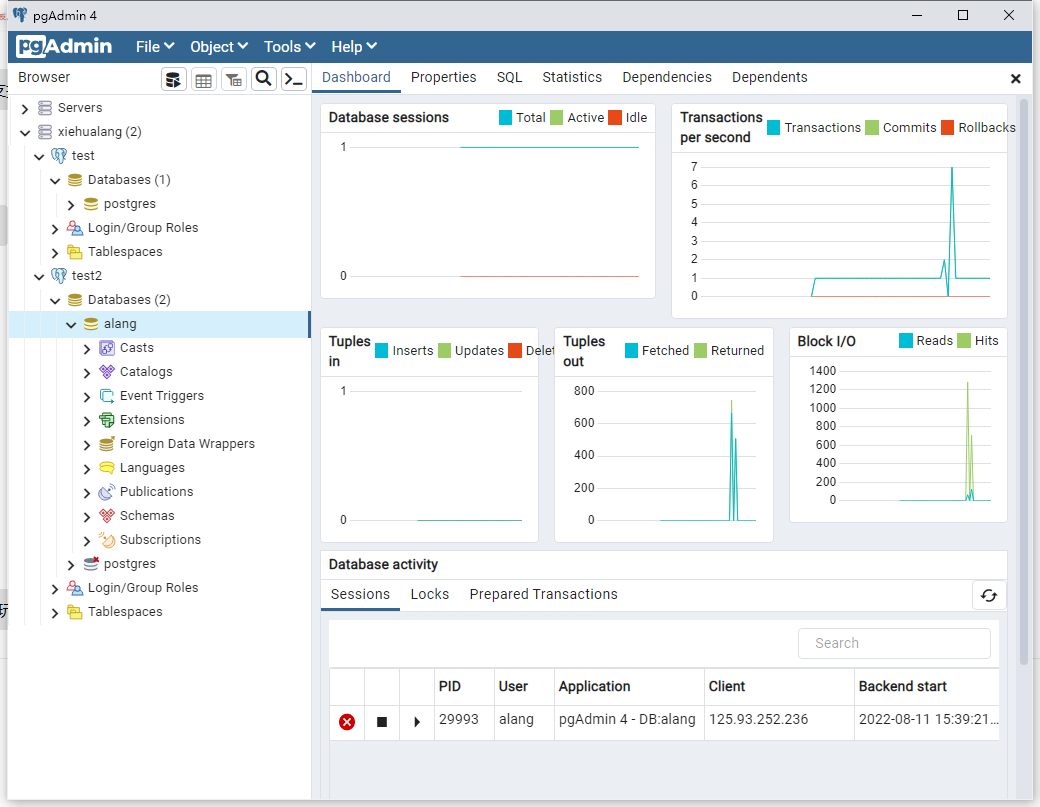
Task: Switch to the Properties tab
Action: [x=443, y=77]
